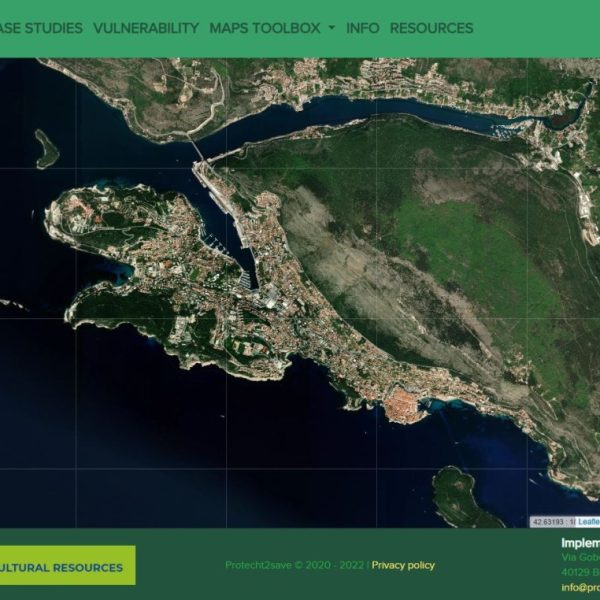Go to the Vulnerability page
The width and height of the screenshot is (600, 600).
click(146, 28)
